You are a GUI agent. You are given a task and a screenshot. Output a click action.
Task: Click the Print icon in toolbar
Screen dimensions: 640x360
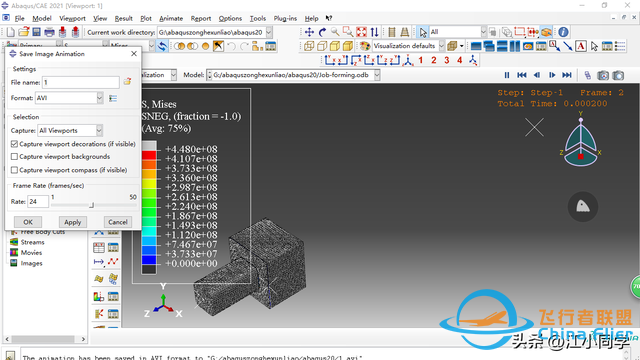point(49,32)
